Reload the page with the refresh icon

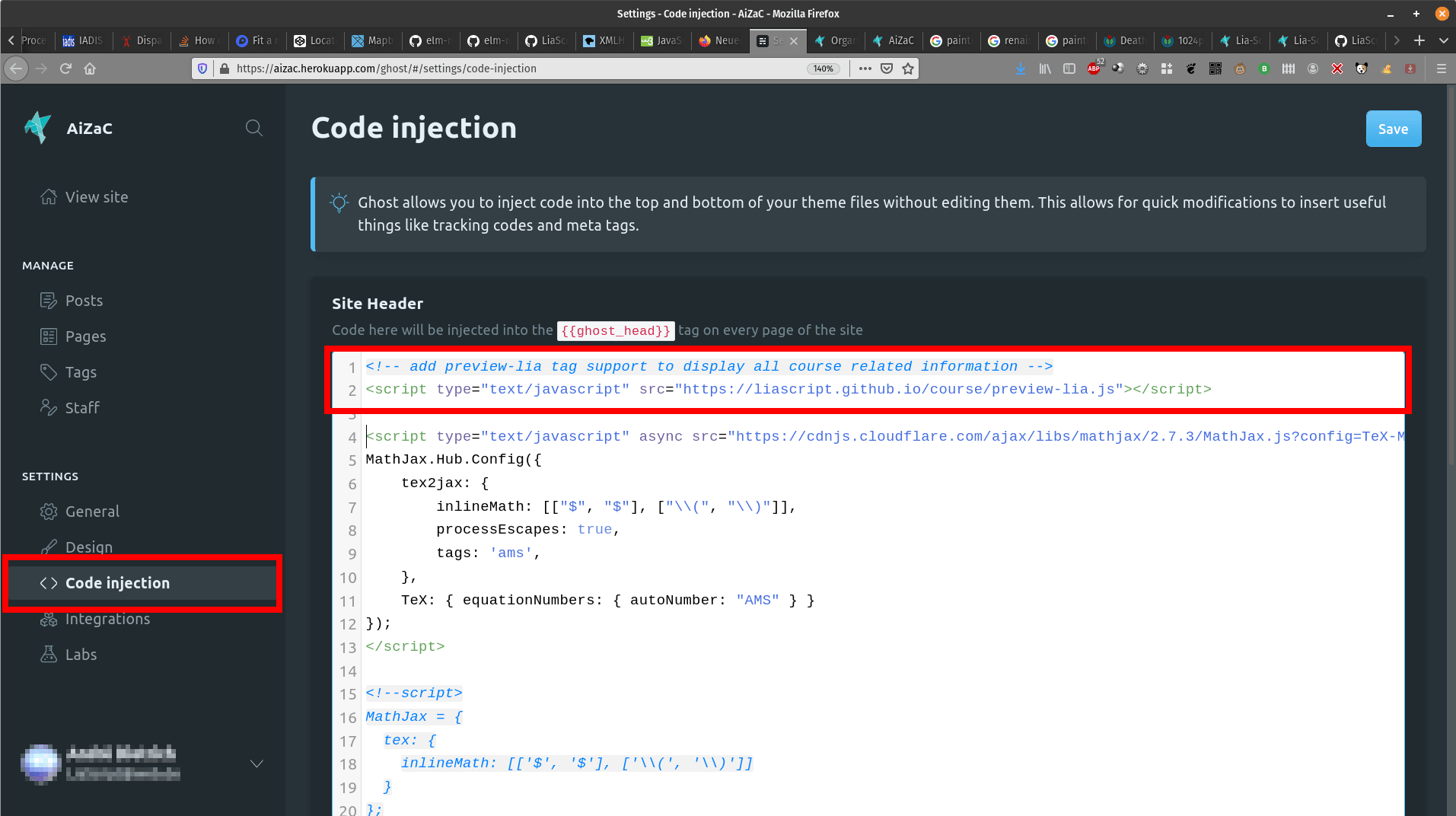pyautogui.click(x=65, y=69)
